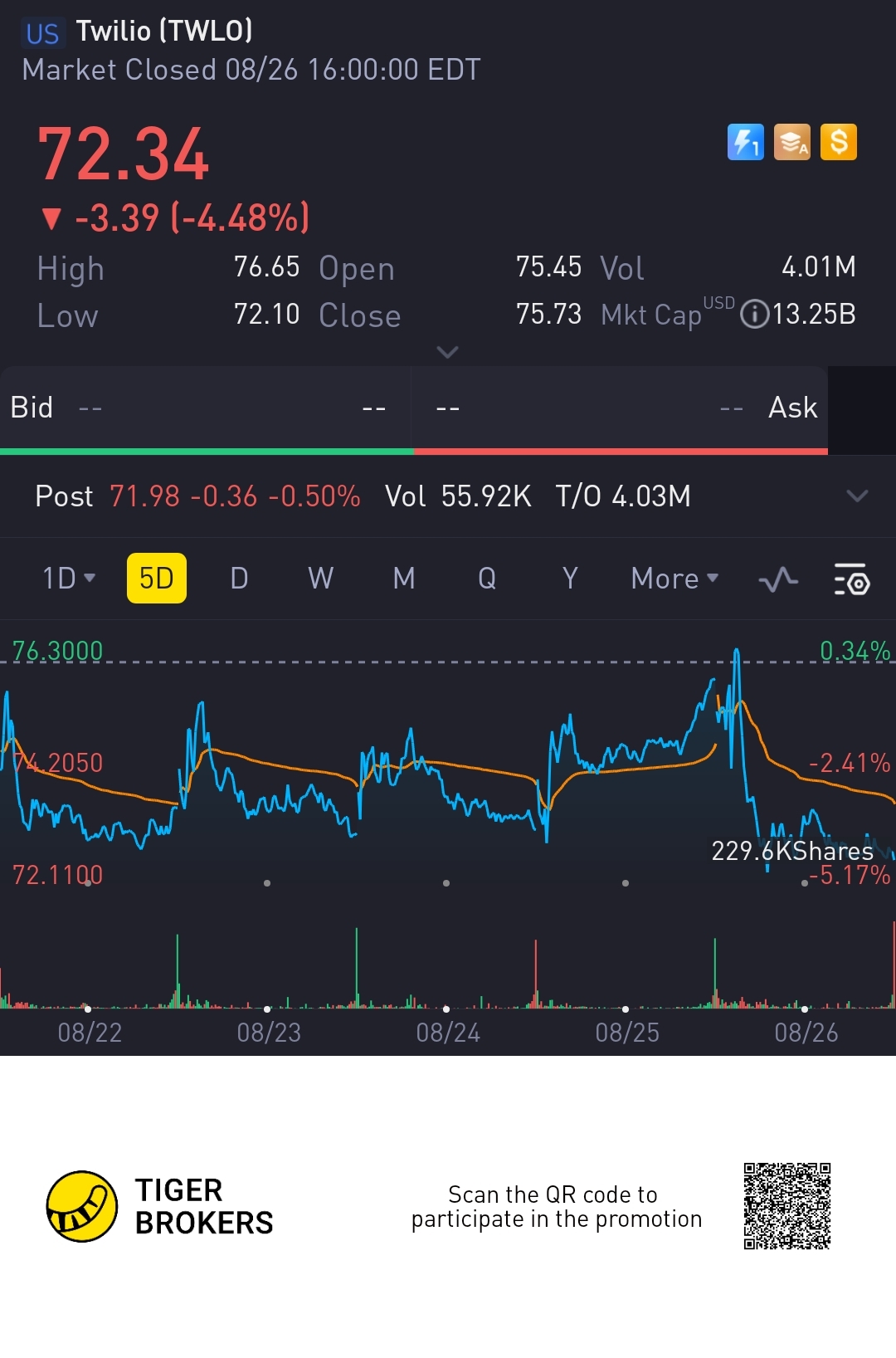Open the chart indicator waveform icon
The height and width of the screenshot is (1358, 896).
(x=778, y=579)
